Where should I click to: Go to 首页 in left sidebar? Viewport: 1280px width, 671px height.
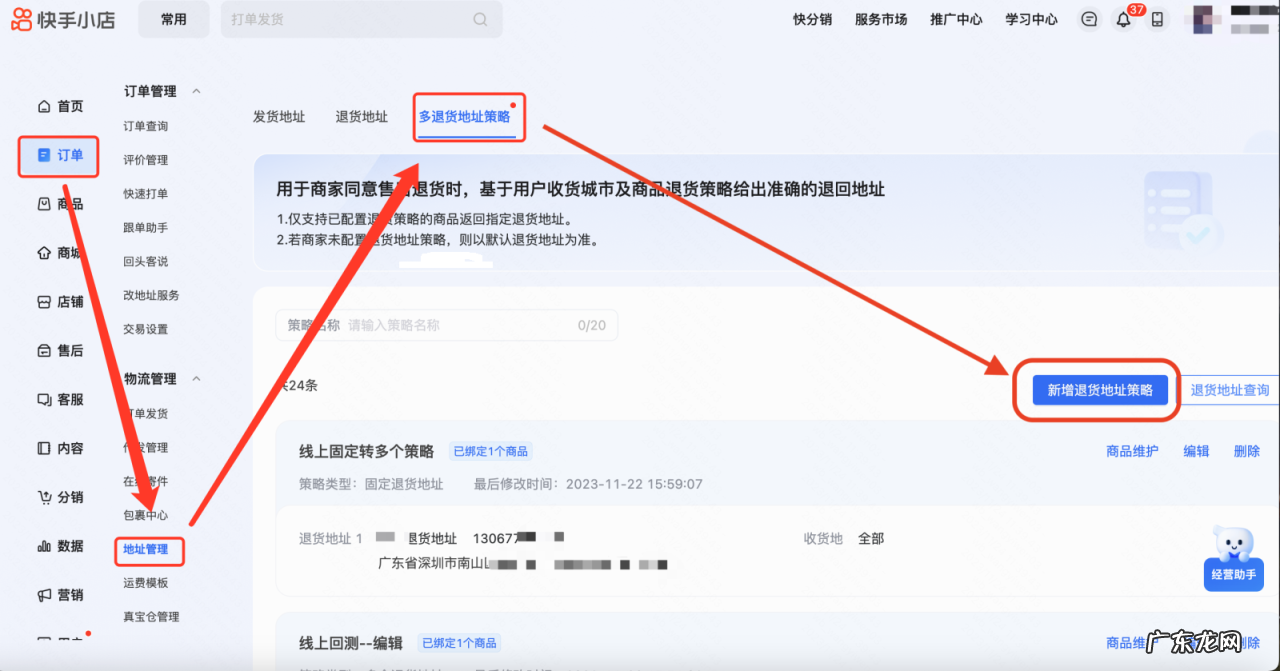[x=60, y=106]
